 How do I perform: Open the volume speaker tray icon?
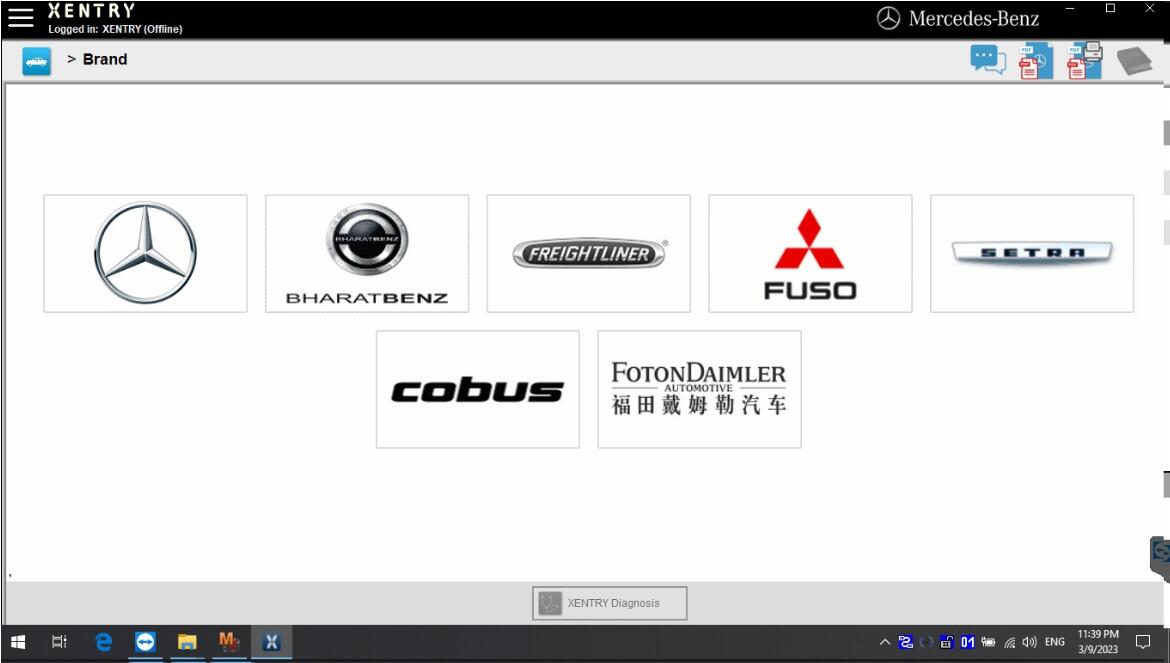[x=1030, y=642]
